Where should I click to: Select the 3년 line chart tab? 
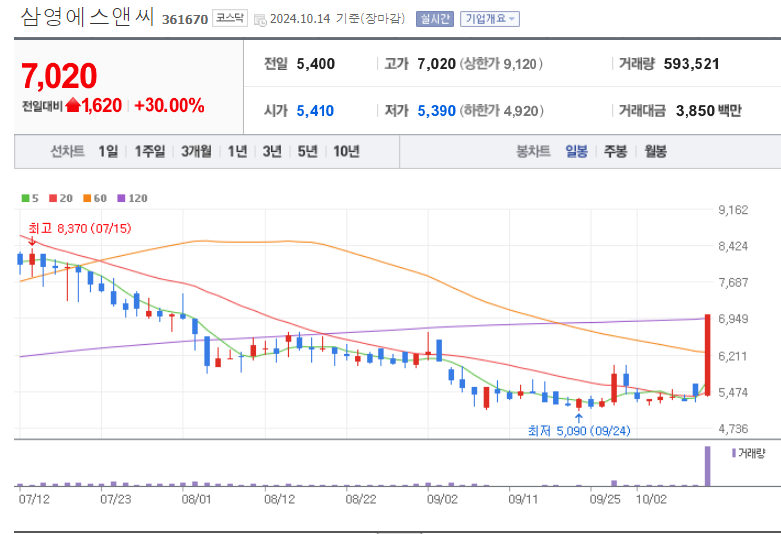coord(272,151)
